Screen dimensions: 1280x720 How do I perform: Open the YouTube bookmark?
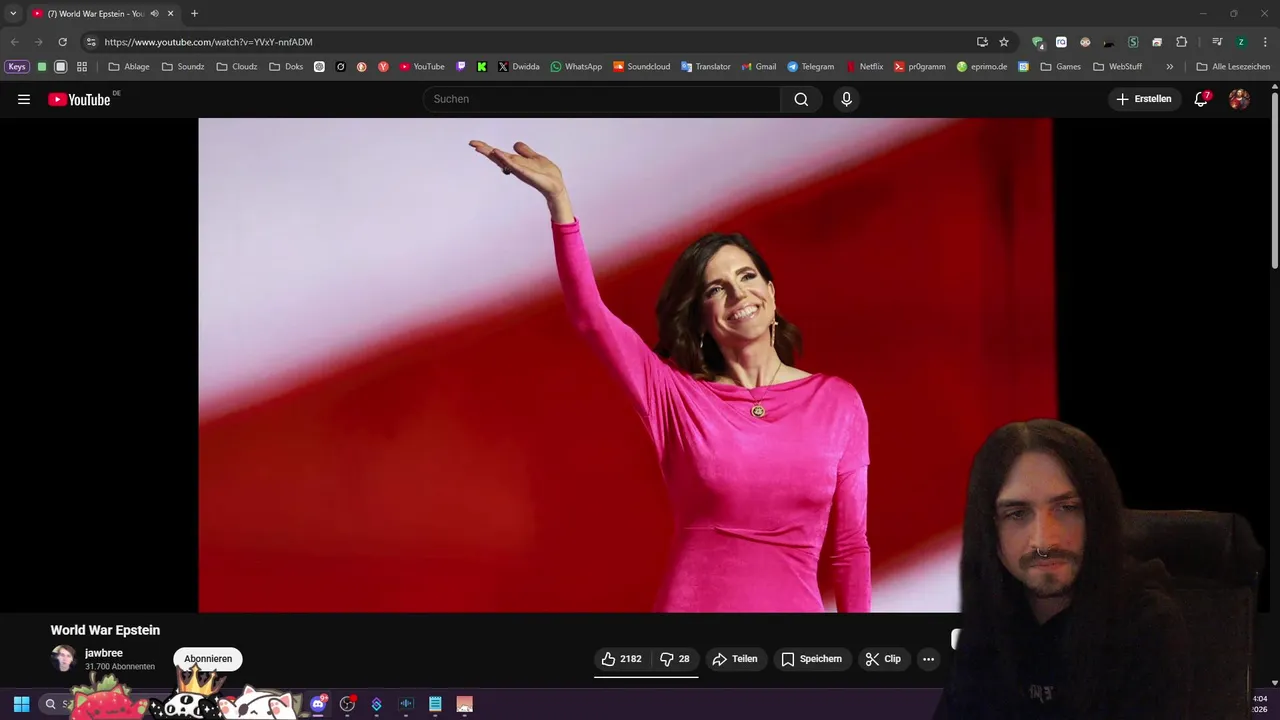click(x=422, y=67)
